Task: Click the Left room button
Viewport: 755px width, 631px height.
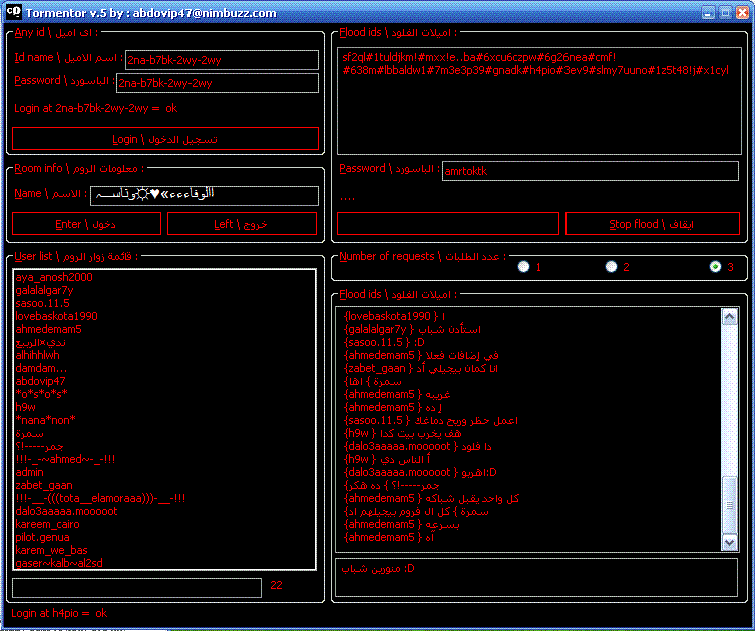Action: pyautogui.click(x=242, y=223)
